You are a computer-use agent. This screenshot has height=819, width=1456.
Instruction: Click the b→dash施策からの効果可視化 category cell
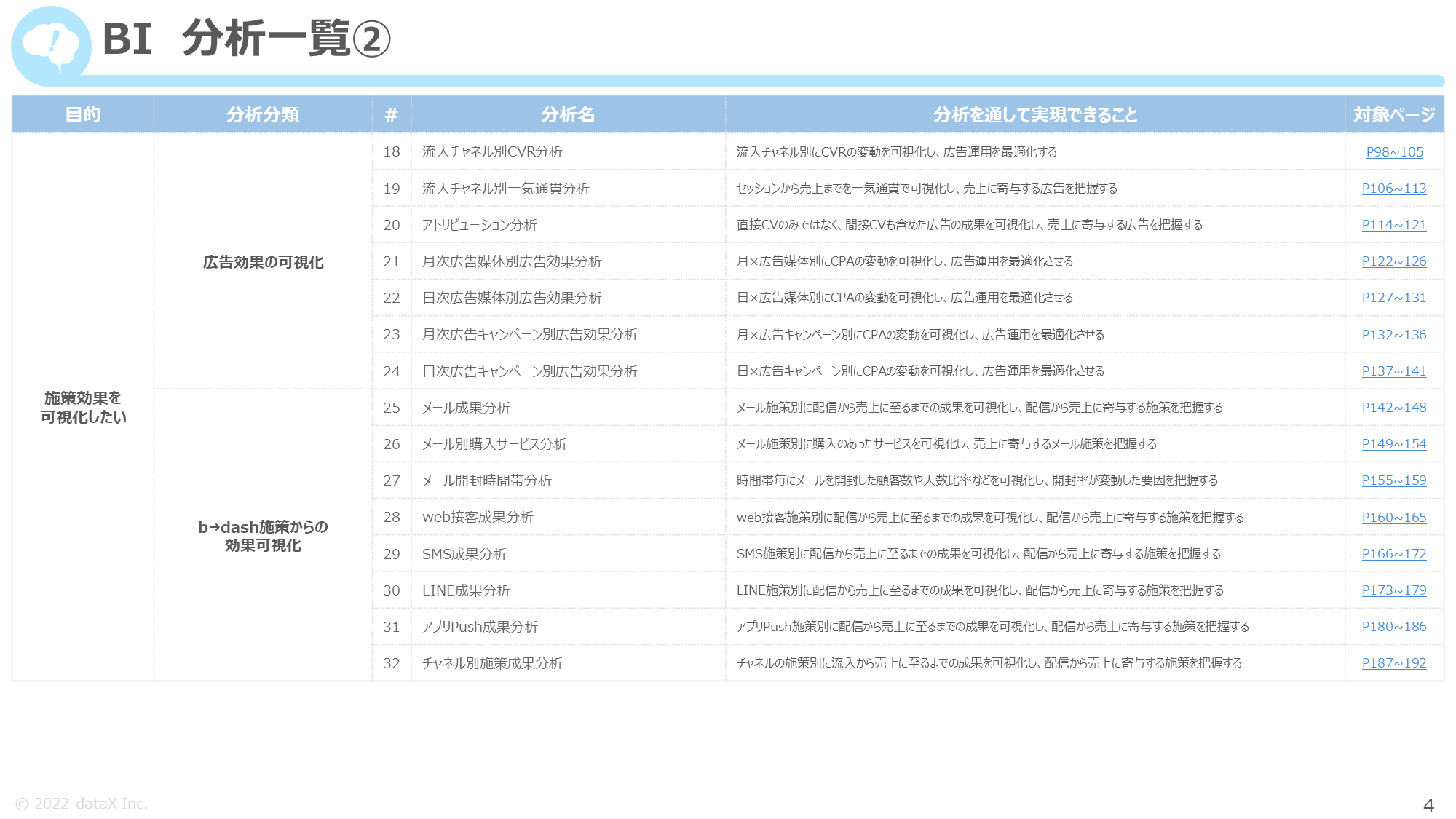263,536
